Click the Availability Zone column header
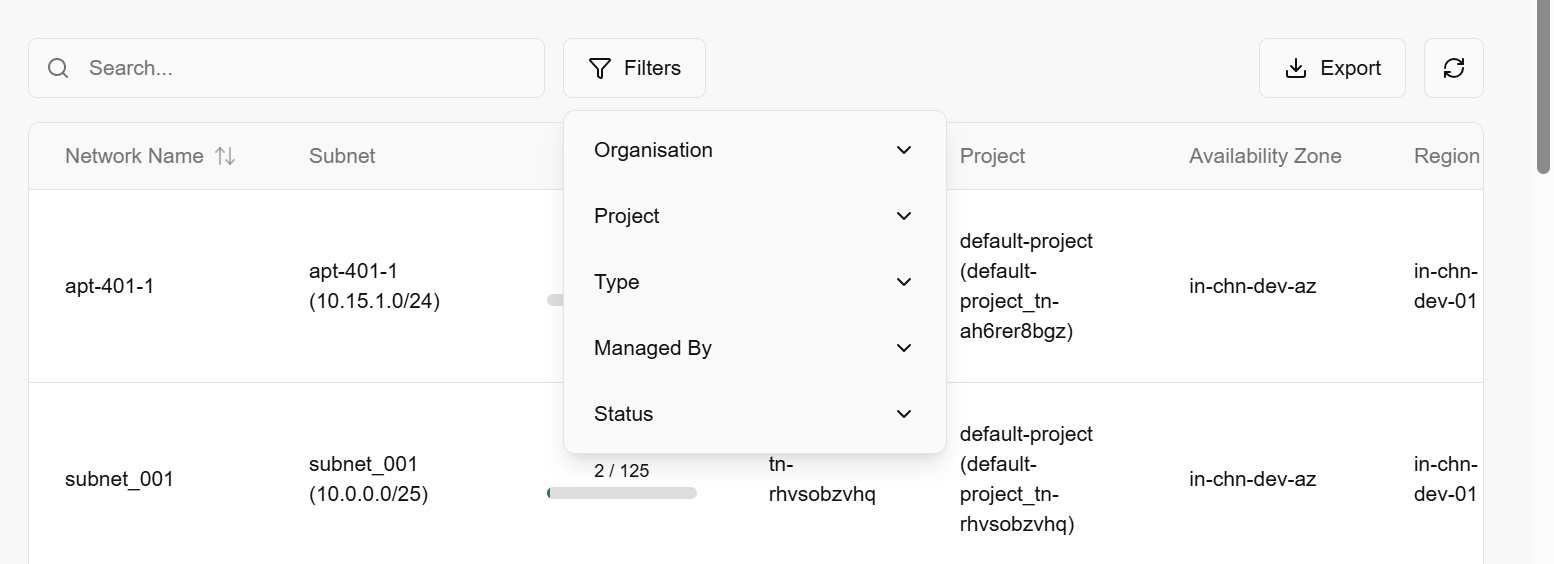Viewport: 1554px width, 564px height. [x=1265, y=156]
